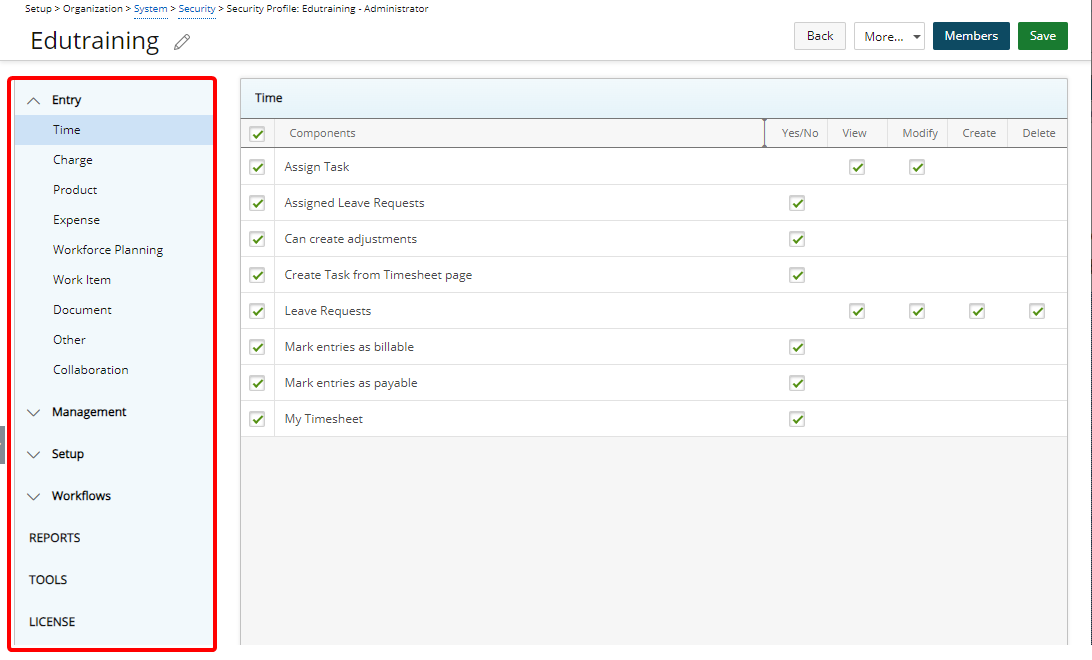Click the Components column header
Image resolution: width=1092 pixels, height=660 pixels.
click(520, 133)
